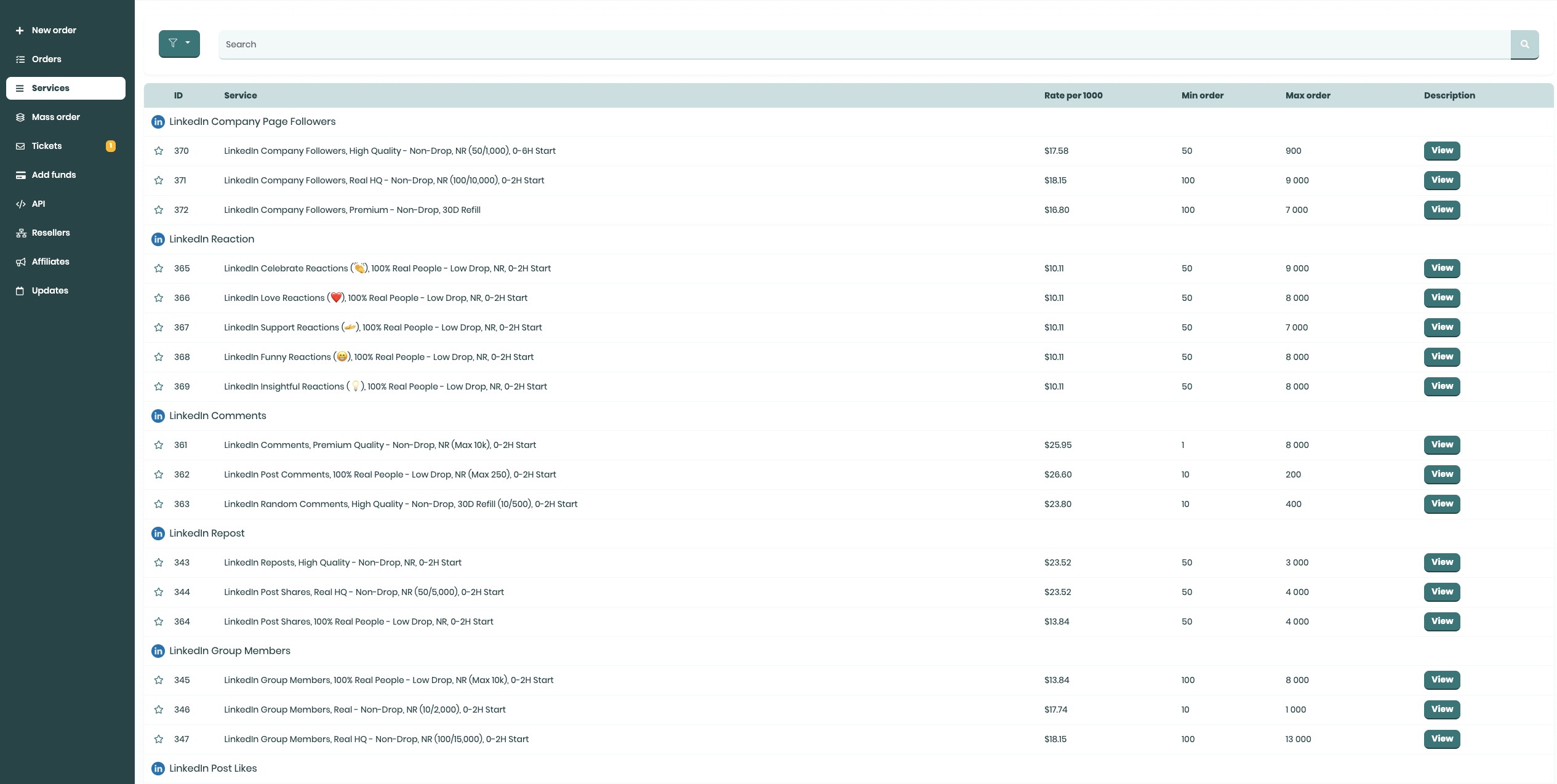
Task: View description of Love Reactions service
Action: click(1442, 298)
